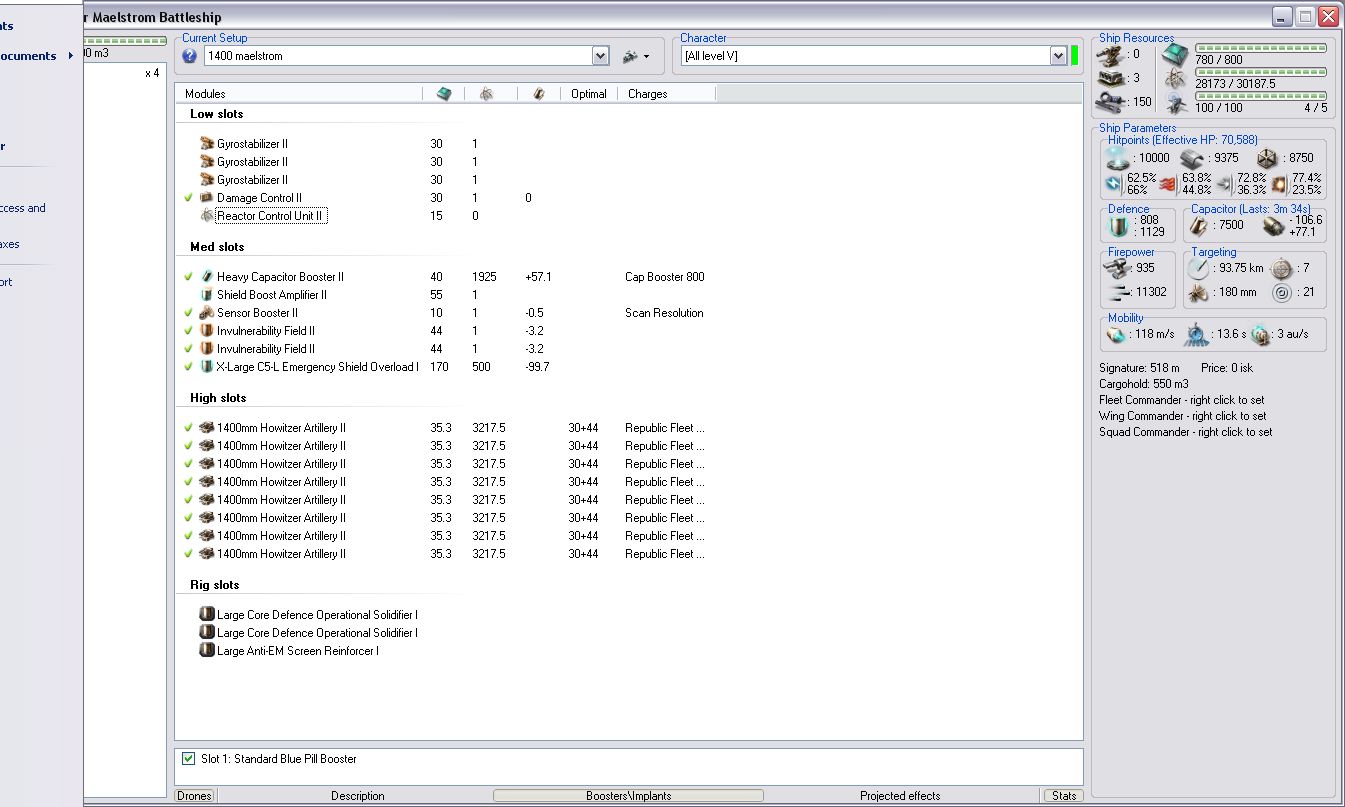1345x807 pixels.
Task: Sort by the powergrid column header icon
Action: [486, 94]
